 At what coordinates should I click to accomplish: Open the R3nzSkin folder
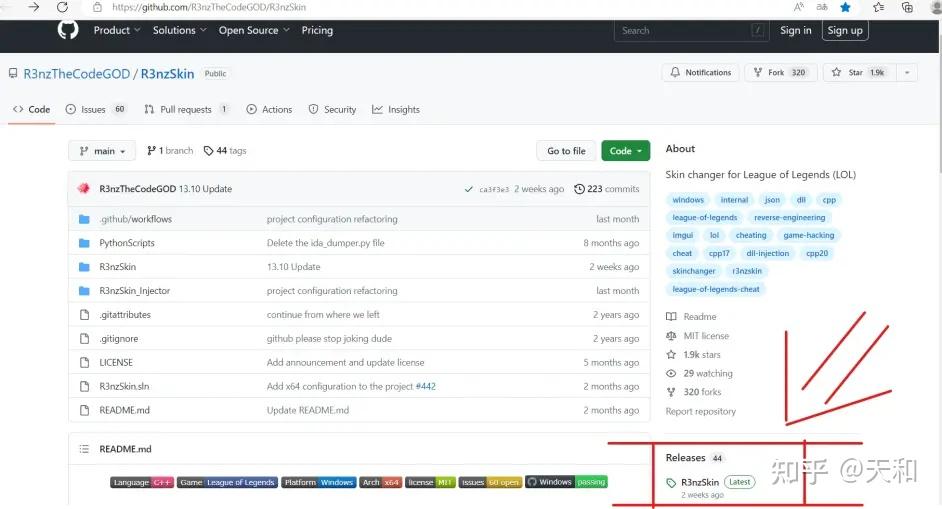coord(118,267)
